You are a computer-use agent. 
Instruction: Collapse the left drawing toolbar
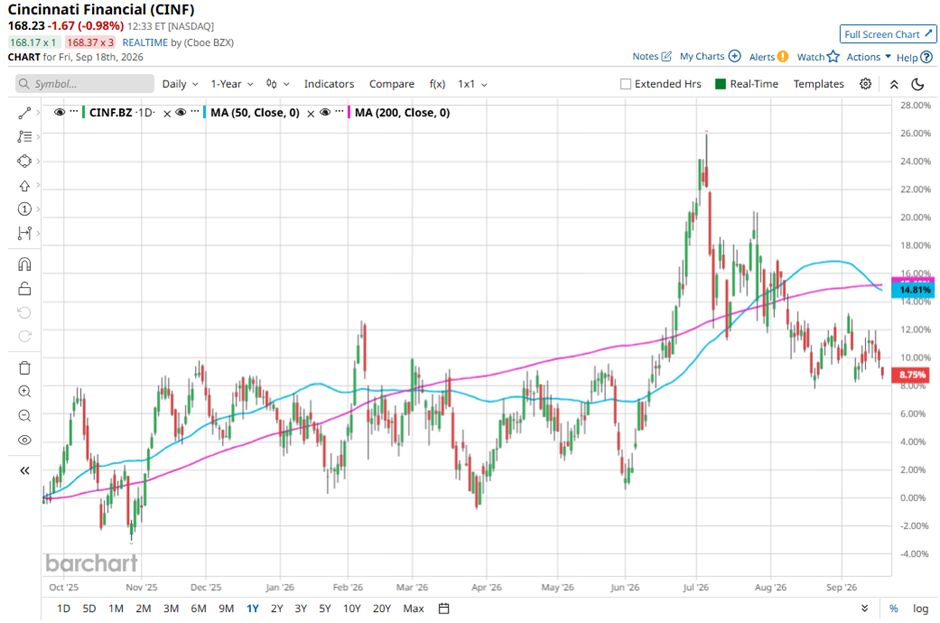point(25,471)
